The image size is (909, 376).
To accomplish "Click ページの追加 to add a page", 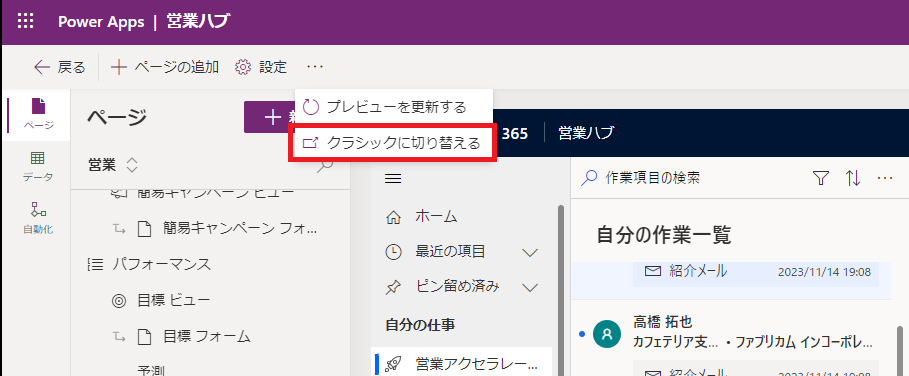I will [165, 68].
